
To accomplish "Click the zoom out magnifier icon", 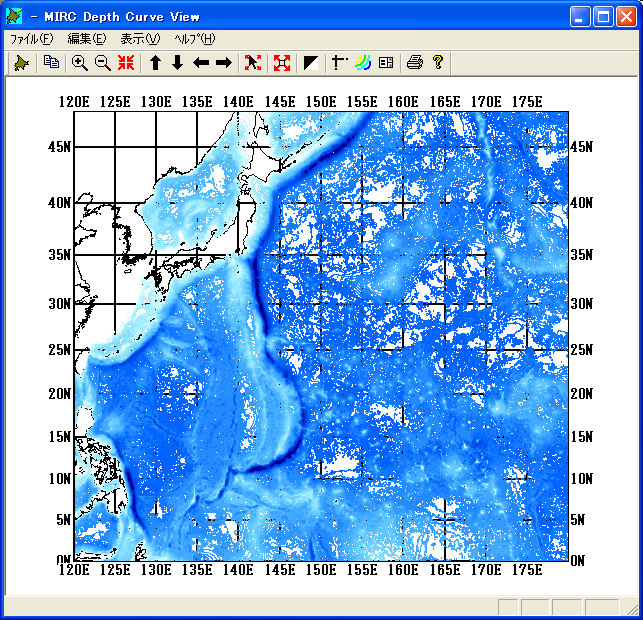I will (102, 63).
